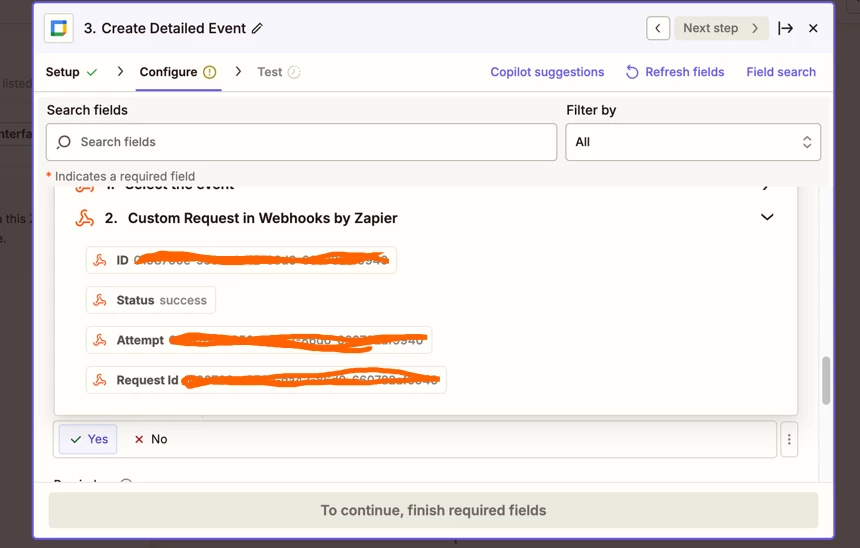Collapse Custom Request in Webhooks section

click(x=767, y=217)
